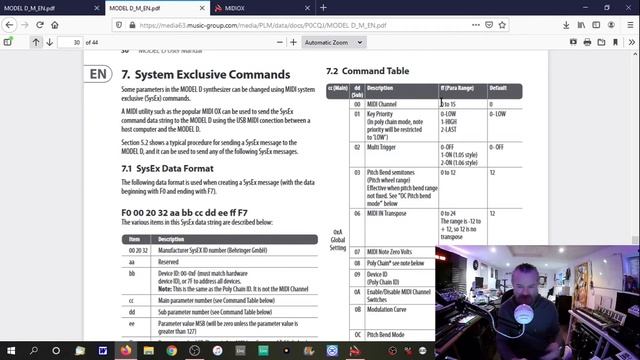Open File Explorer from the taskbar
The width and height of the screenshot is (640, 360).
[149, 351]
